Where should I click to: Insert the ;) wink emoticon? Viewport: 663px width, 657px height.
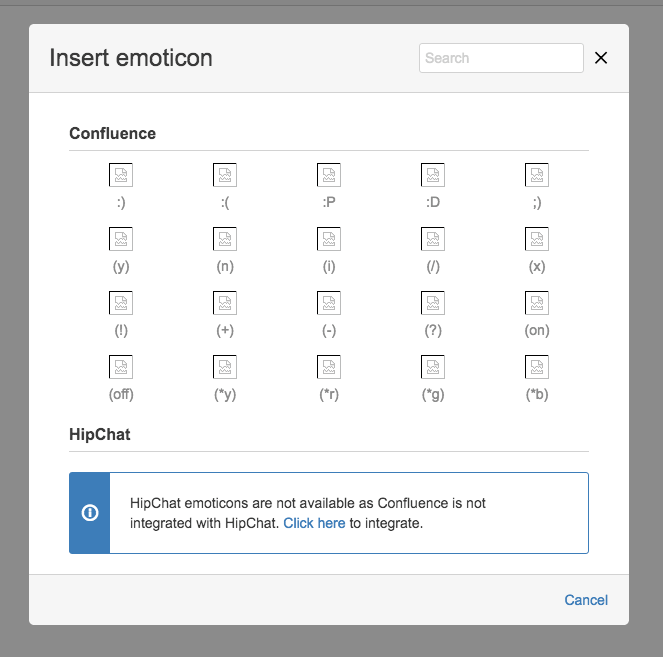coord(537,175)
